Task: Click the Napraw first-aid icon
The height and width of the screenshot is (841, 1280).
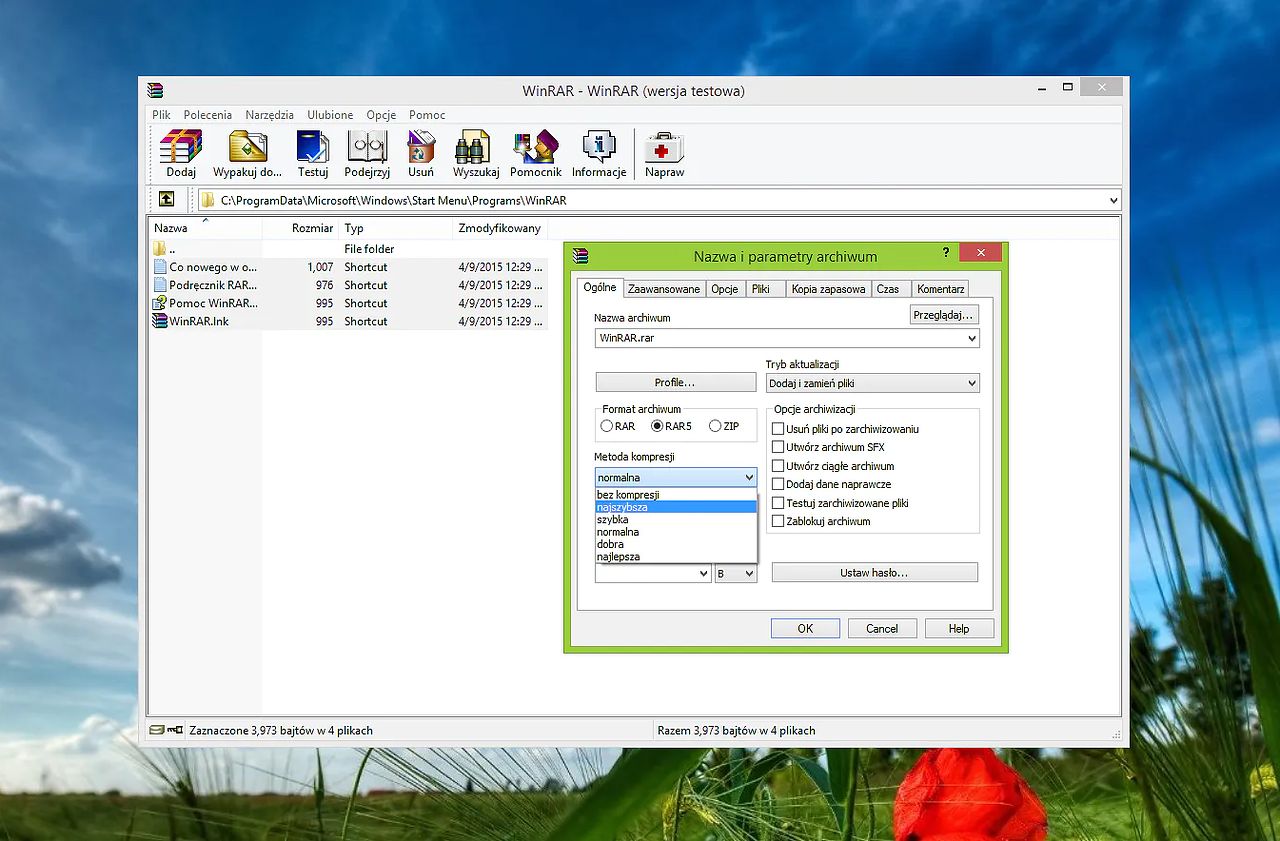Action: [664, 147]
